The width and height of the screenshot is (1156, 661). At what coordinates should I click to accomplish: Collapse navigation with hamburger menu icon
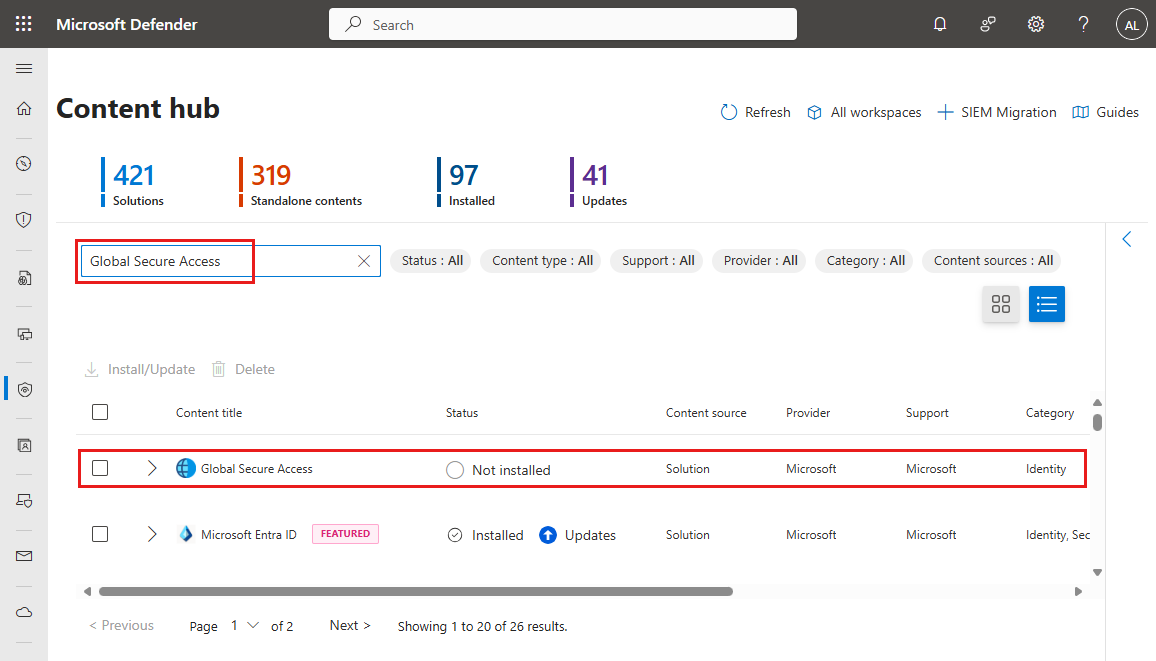click(24, 69)
